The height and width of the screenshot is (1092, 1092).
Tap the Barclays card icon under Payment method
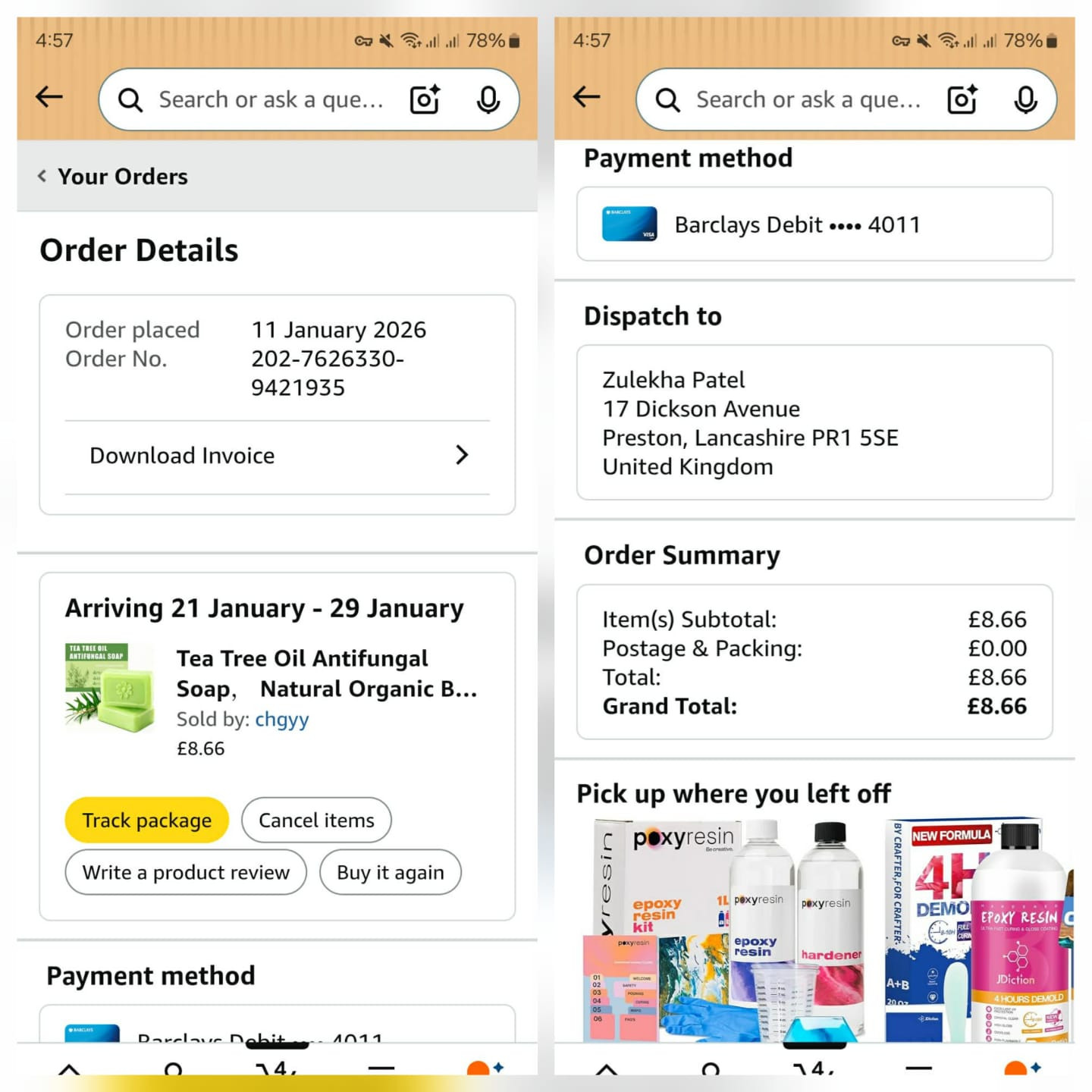coord(629,224)
